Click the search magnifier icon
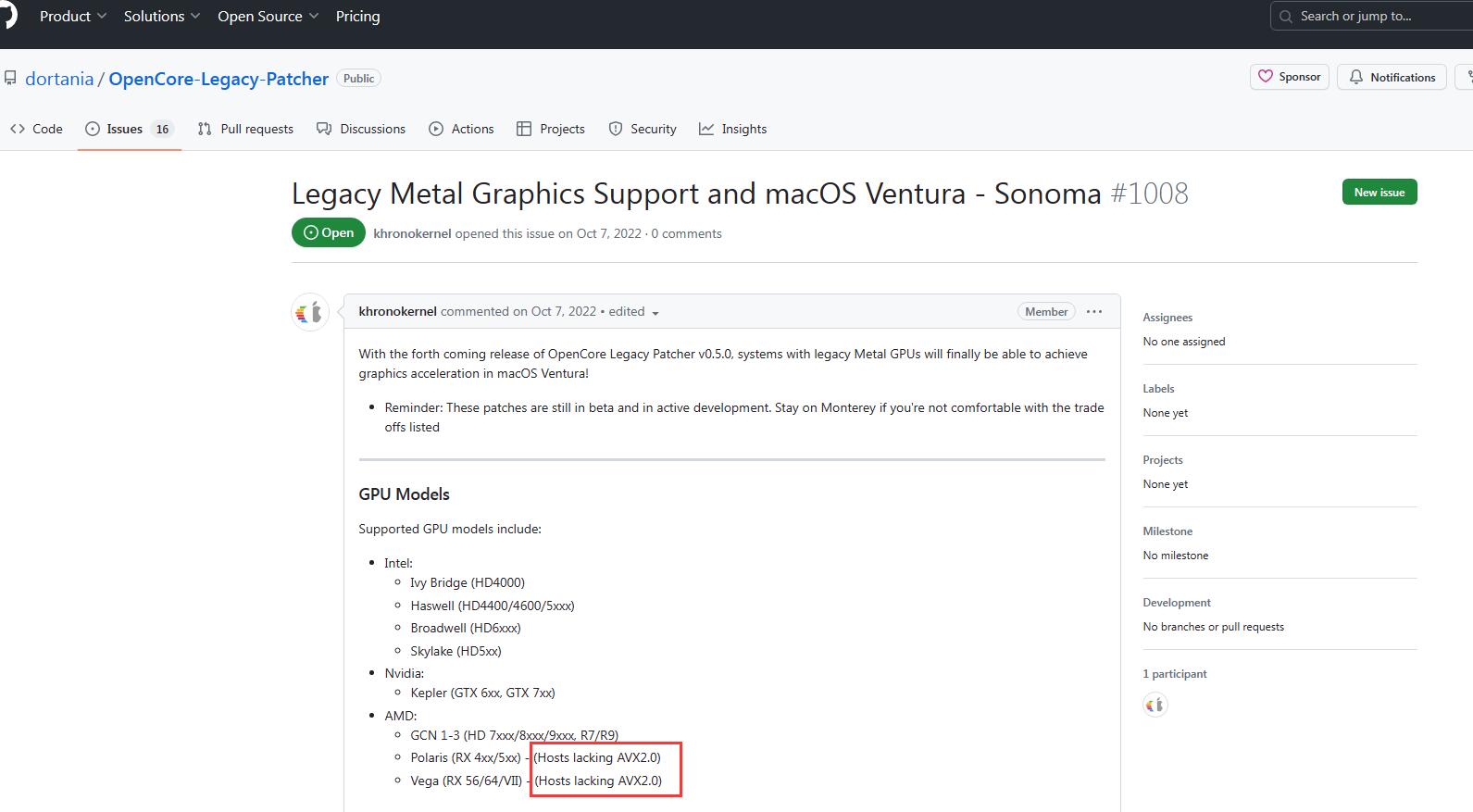Image resolution: width=1473 pixels, height=812 pixels. click(x=1286, y=17)
